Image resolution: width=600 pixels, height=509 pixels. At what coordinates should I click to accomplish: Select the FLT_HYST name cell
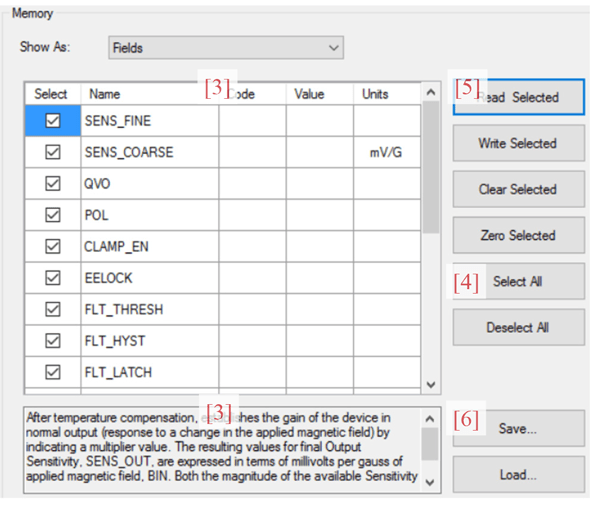tap(150, 341)
